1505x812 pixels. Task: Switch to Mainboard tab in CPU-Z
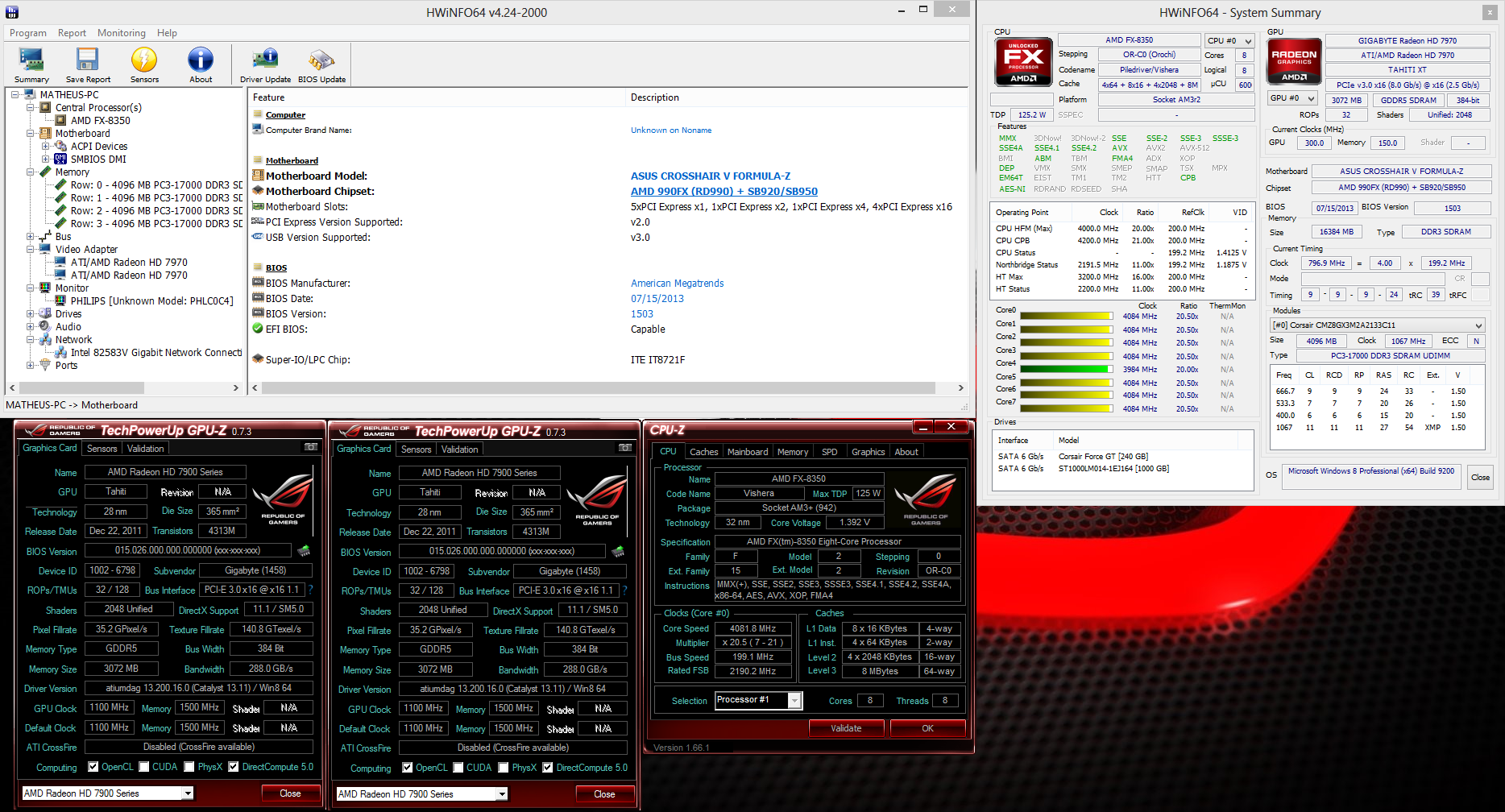[748, 452]
